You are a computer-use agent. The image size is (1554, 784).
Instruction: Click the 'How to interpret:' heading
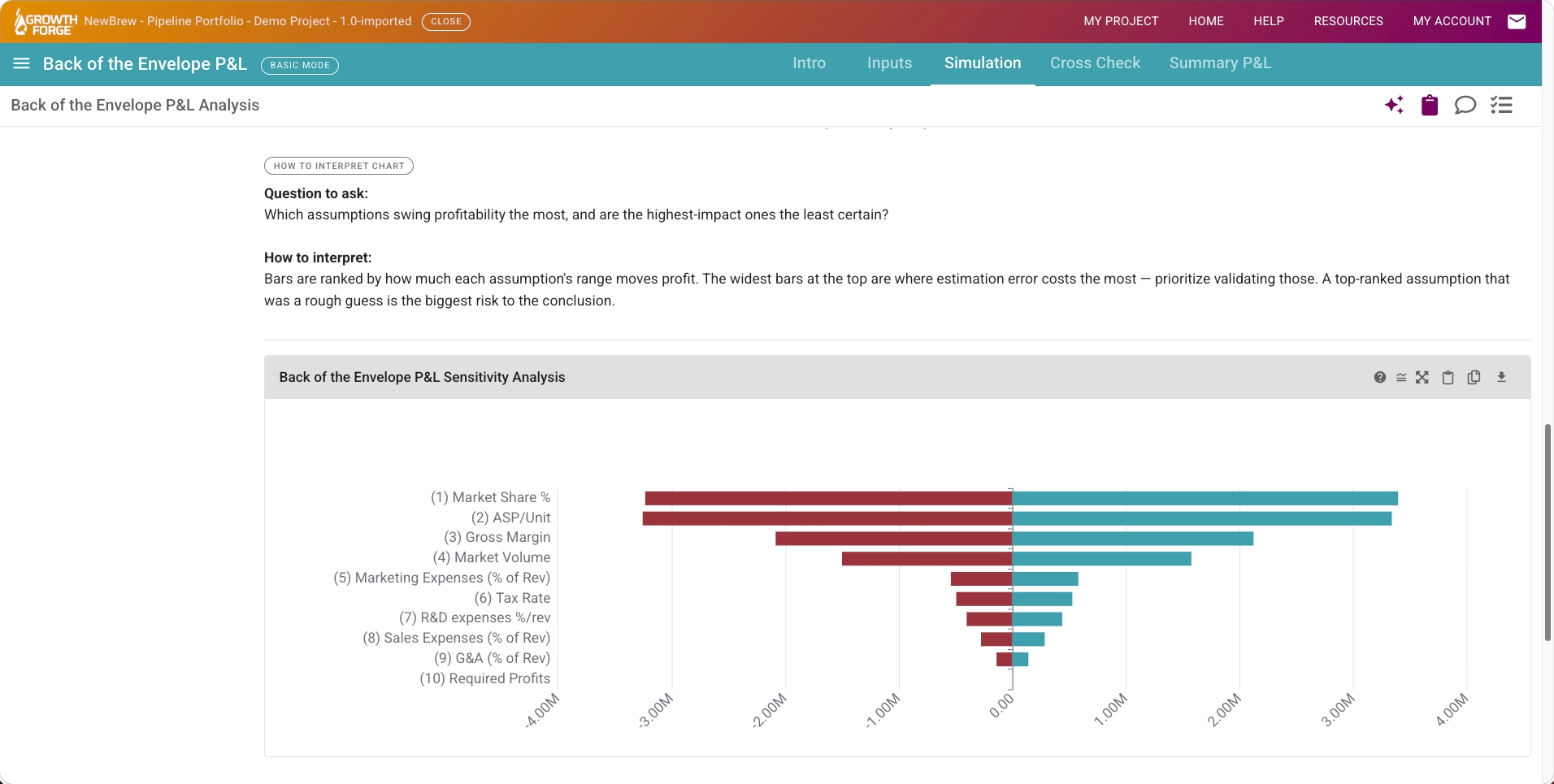click(x=318, y=258)
